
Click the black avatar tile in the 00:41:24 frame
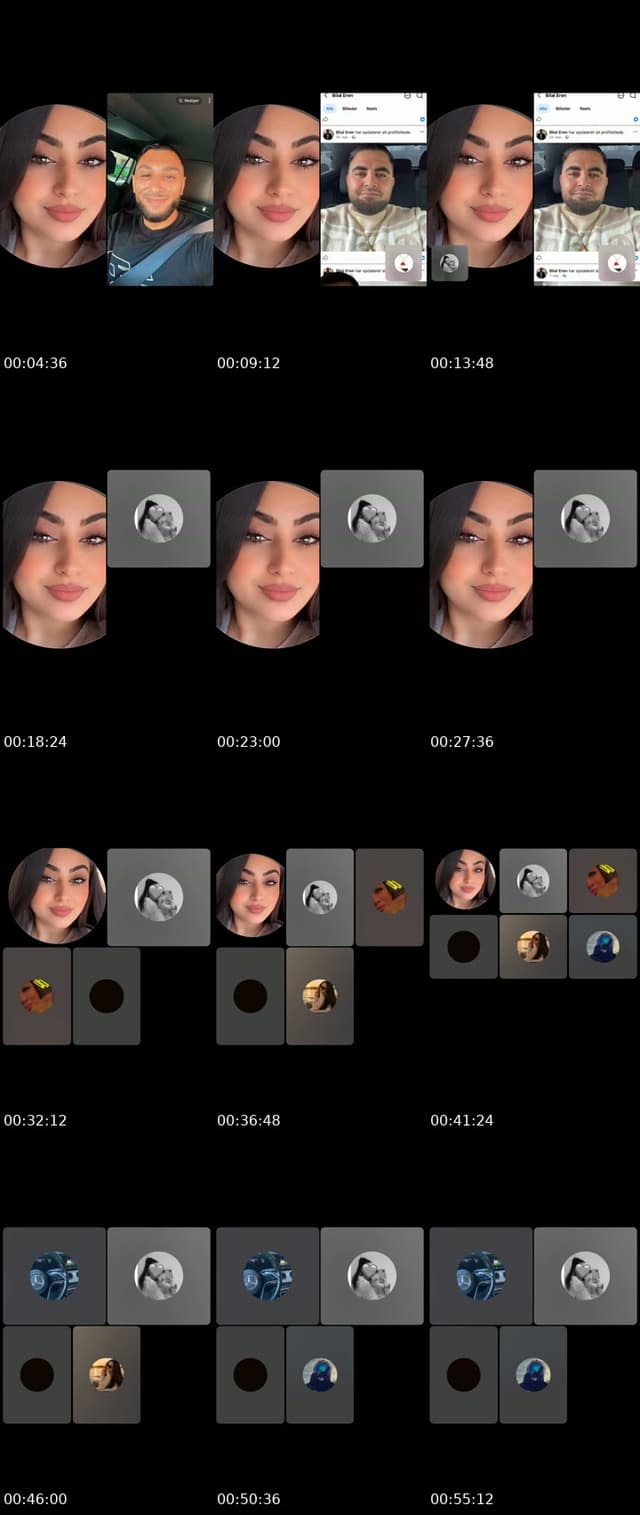click(463, 946)
